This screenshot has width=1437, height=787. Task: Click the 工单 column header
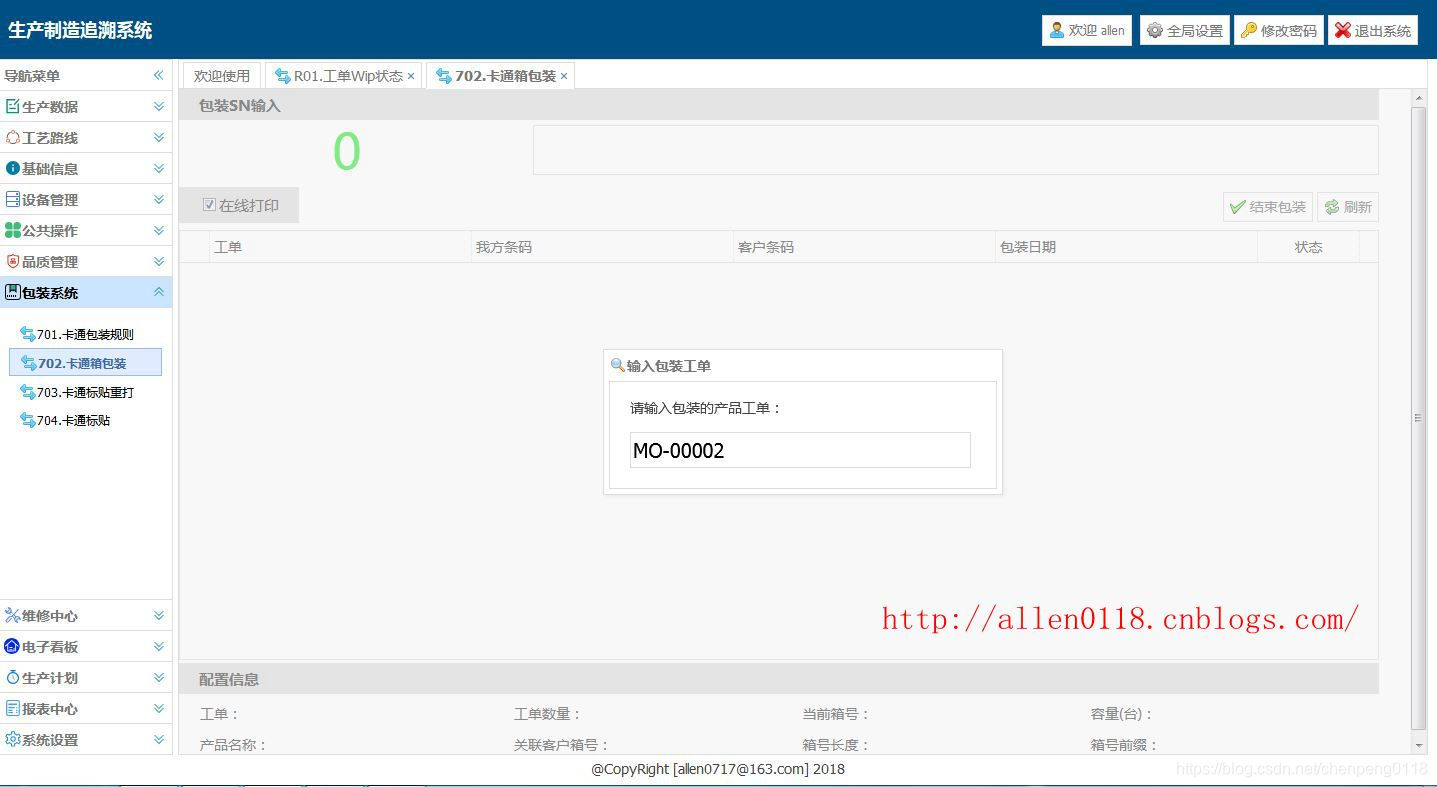(x=340, y=247)
